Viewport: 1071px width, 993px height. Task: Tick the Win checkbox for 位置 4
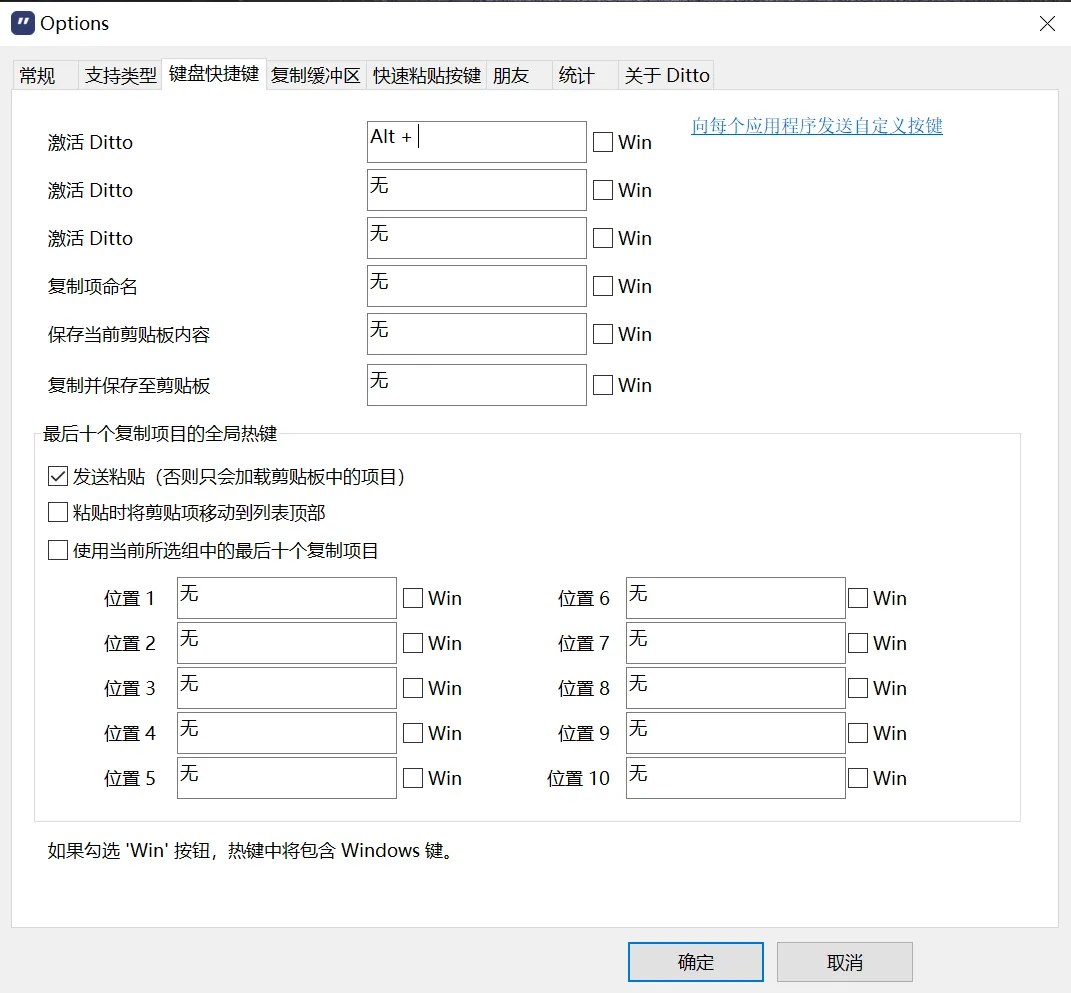(x=413, y=733)
